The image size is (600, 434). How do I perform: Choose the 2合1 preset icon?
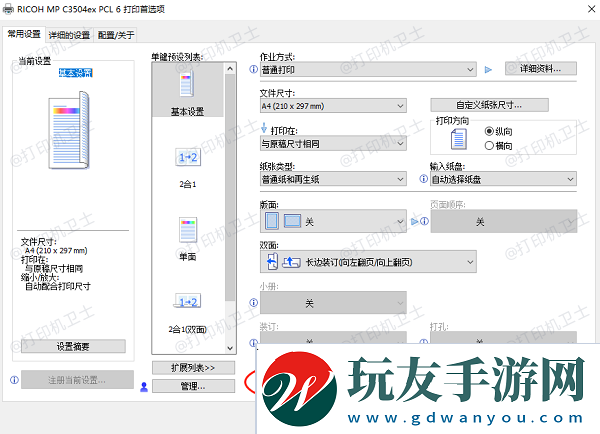pyautogui.click(x=188, y=157)
